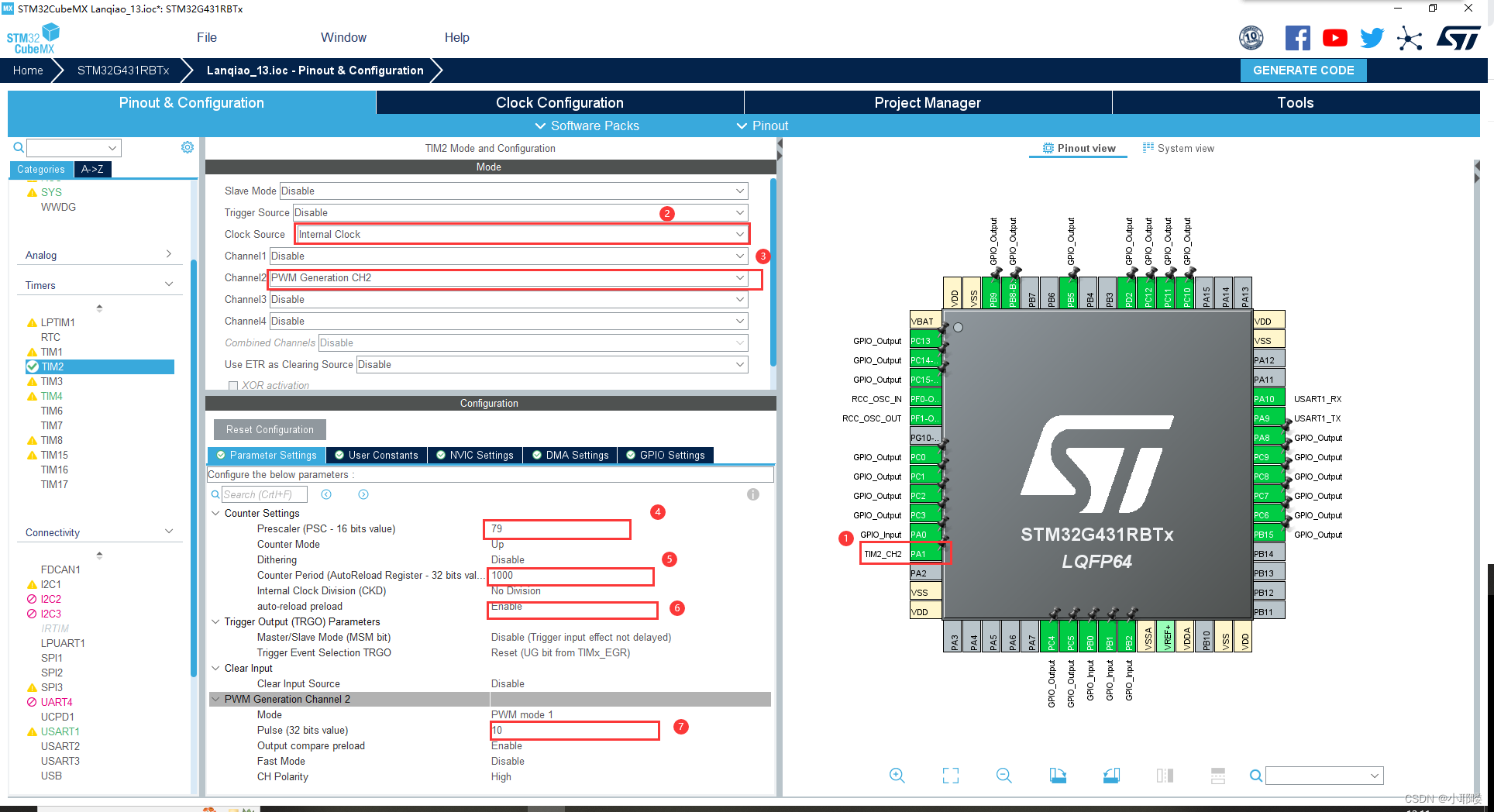Switch to A->Z sorting tab
Viewport: 1494px width, 812px height.
point(92,169)
